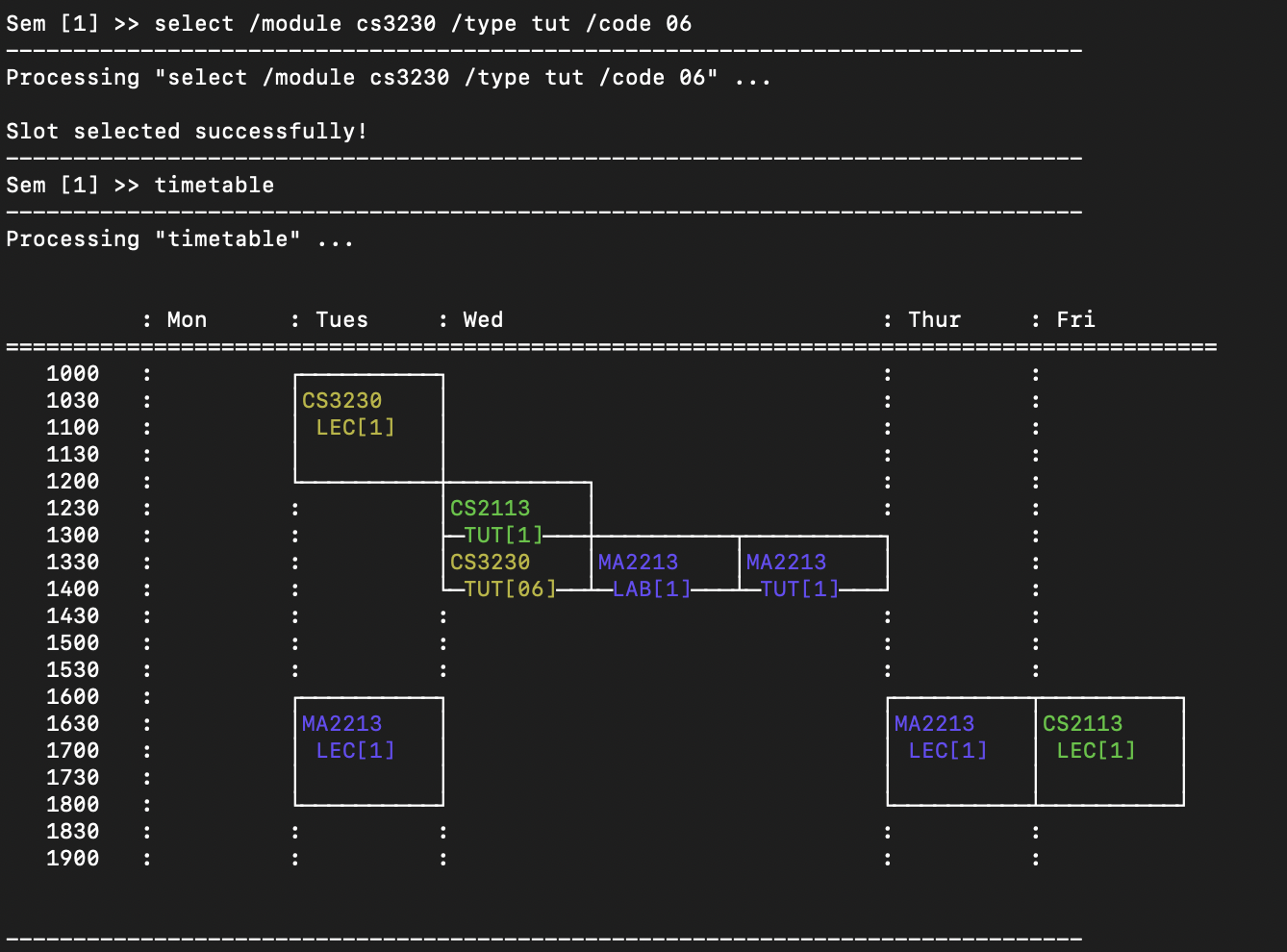Image resolution: width=1287 pixels, height=952 pixels.
Task: Click the Fri column header
Action: click(x=1075, y=320)
